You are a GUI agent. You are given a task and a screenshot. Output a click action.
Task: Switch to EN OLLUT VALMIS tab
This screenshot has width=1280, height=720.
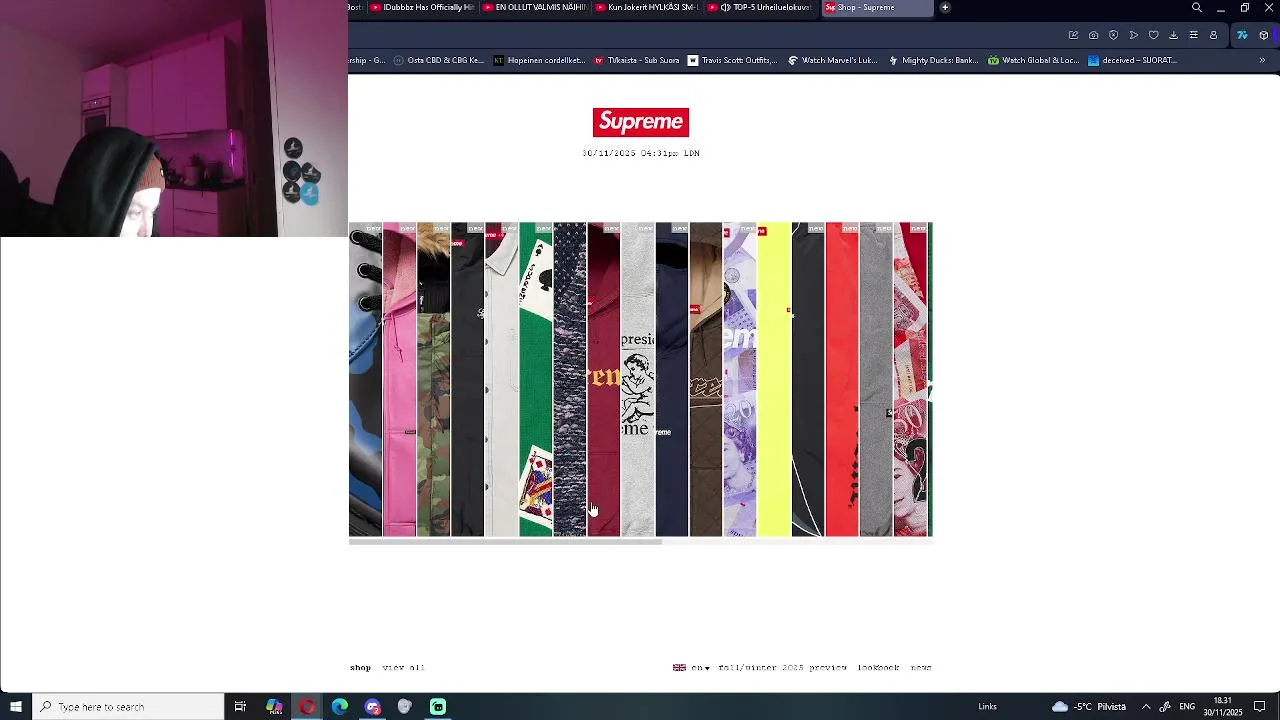click(533, 8)
